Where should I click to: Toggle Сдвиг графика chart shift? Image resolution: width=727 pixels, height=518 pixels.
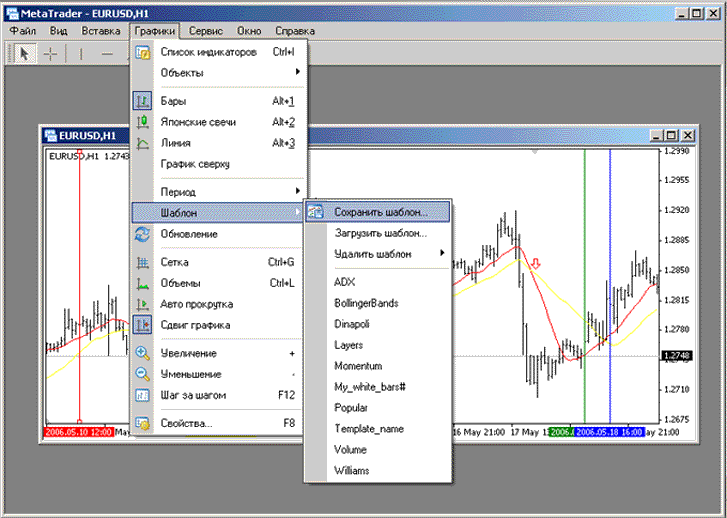pyautogui.click(x=218, y=325)
